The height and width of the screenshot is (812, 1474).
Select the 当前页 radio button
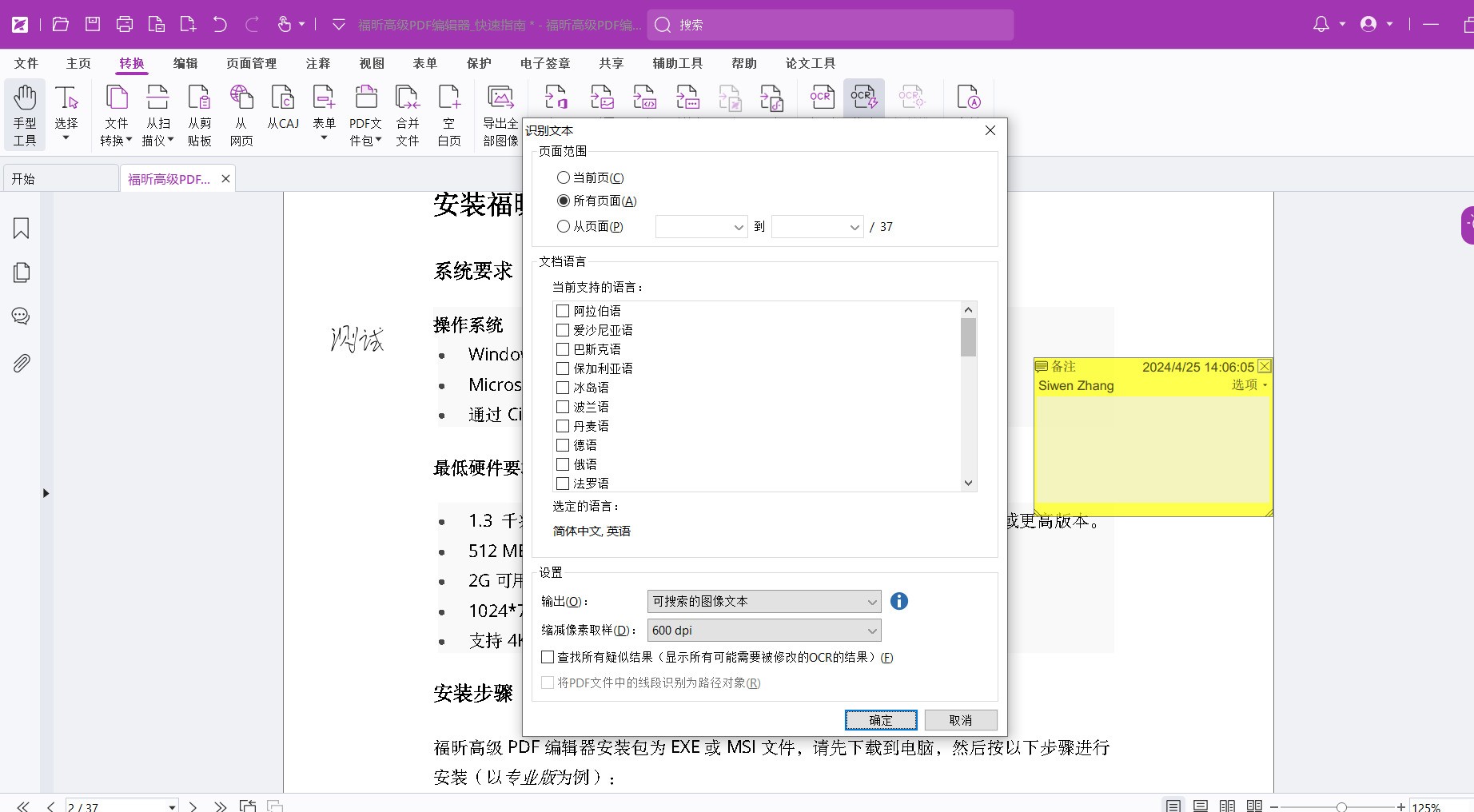(564, 177)
